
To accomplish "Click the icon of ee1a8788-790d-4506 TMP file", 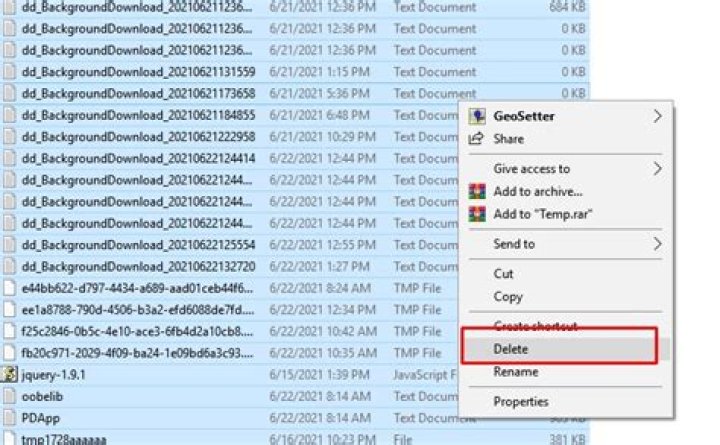I will (9, 310).
